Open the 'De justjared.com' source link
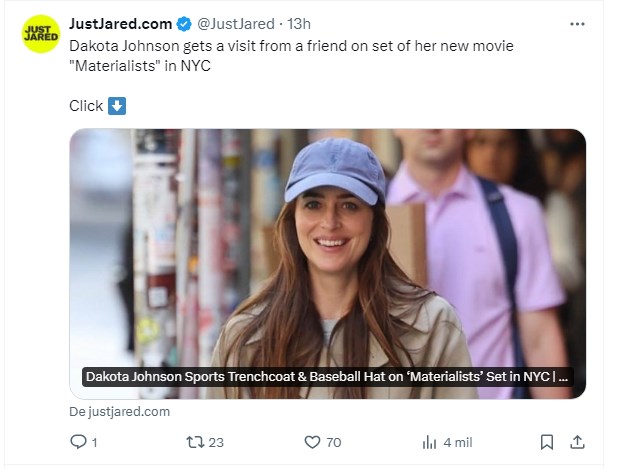 tap(119, 411)
